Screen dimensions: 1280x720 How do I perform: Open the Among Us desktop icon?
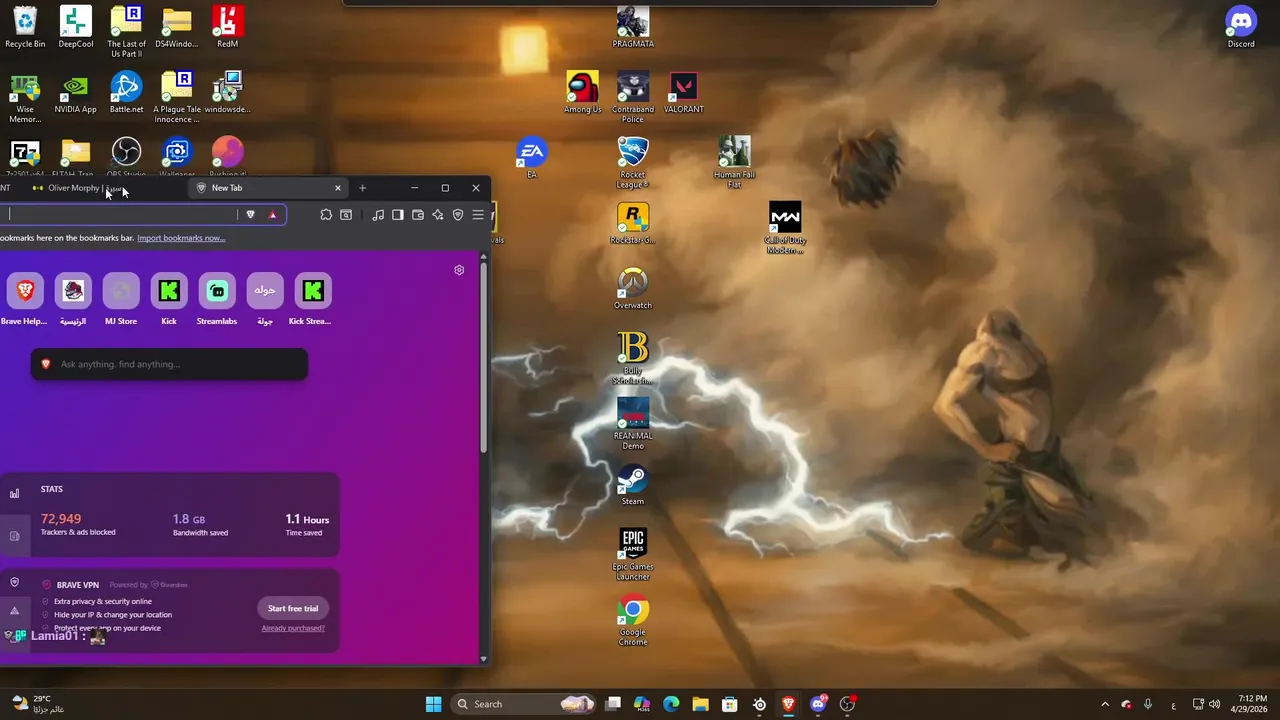(x=582, y=93)
